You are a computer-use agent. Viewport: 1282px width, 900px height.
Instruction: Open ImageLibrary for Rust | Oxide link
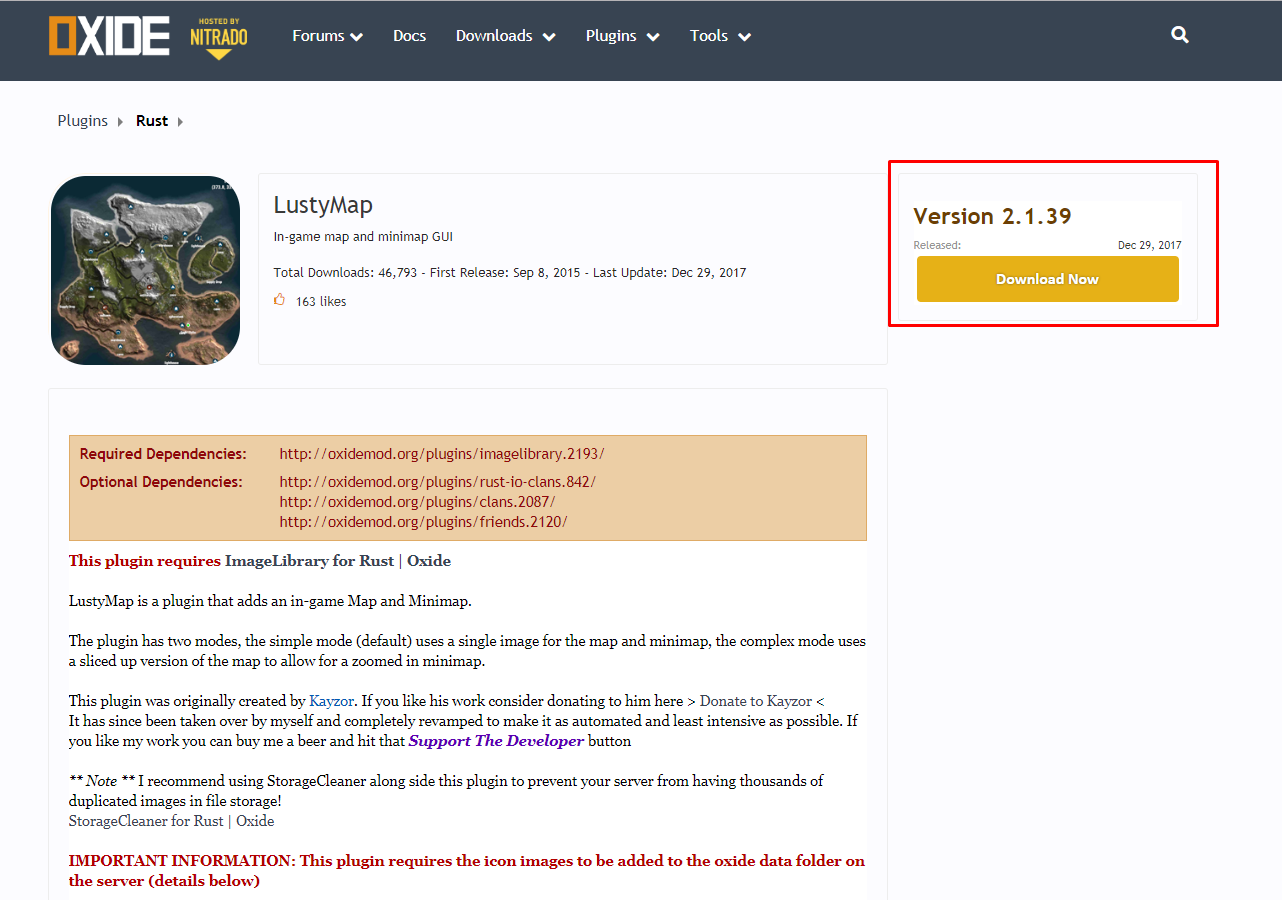click(338, 561)
